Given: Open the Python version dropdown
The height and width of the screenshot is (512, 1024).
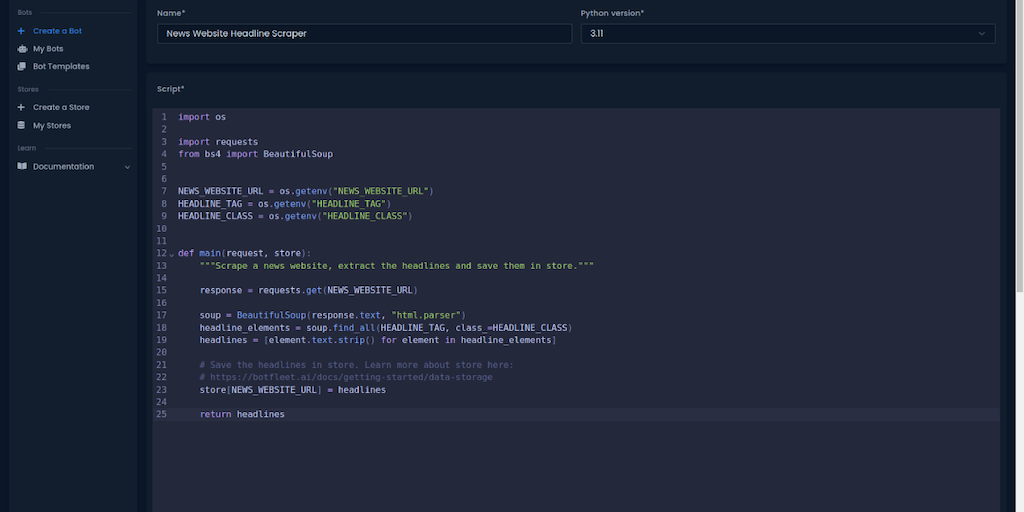Looking at the screenshot, I should click(787, 33).
